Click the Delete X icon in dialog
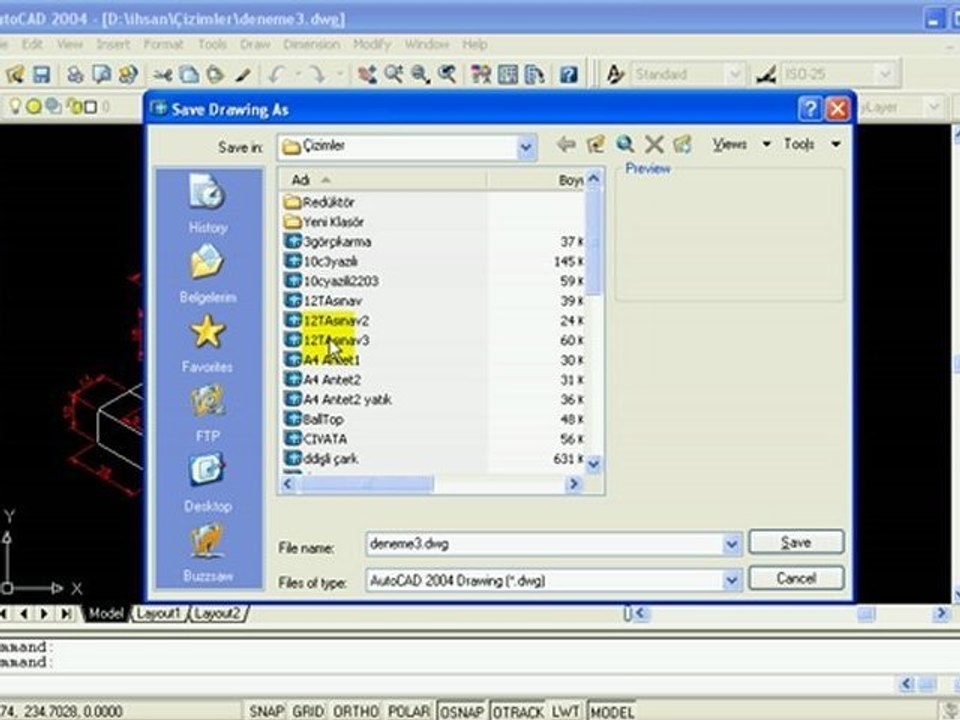This screenshot has height=720, width=960. 654,144
